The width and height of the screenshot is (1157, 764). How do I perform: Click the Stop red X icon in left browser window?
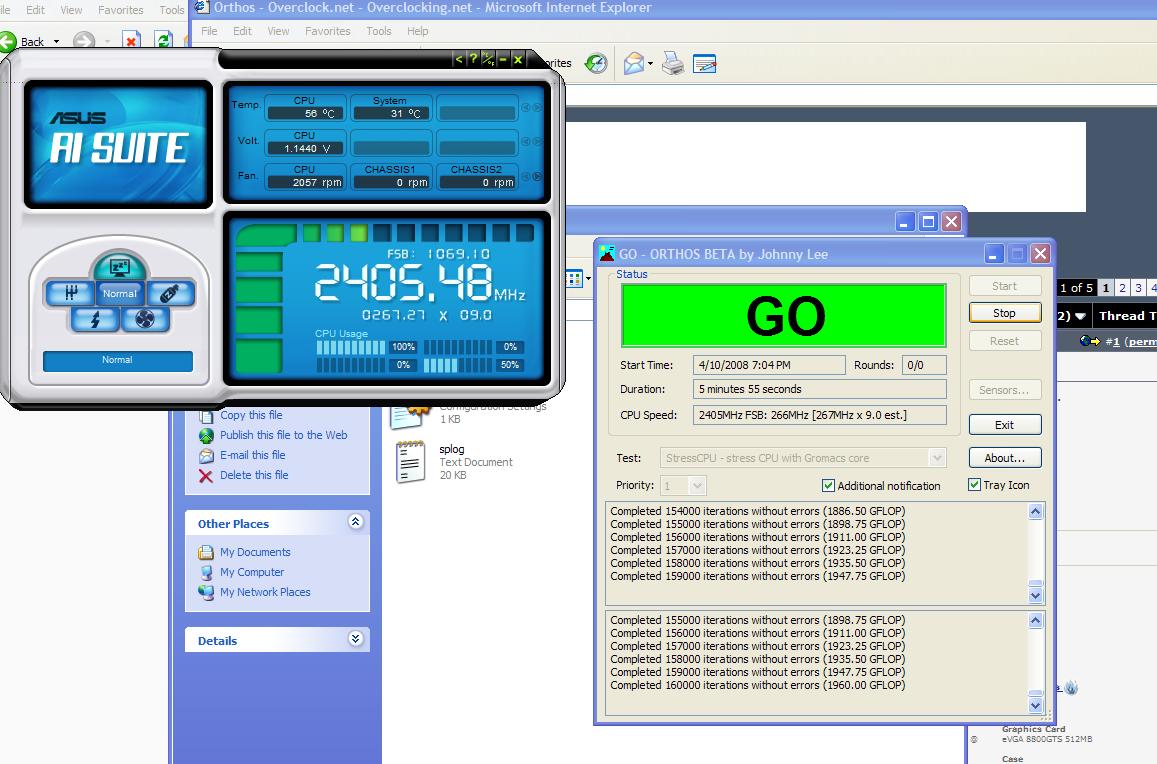pyautogui.click(x=131, y=41)
